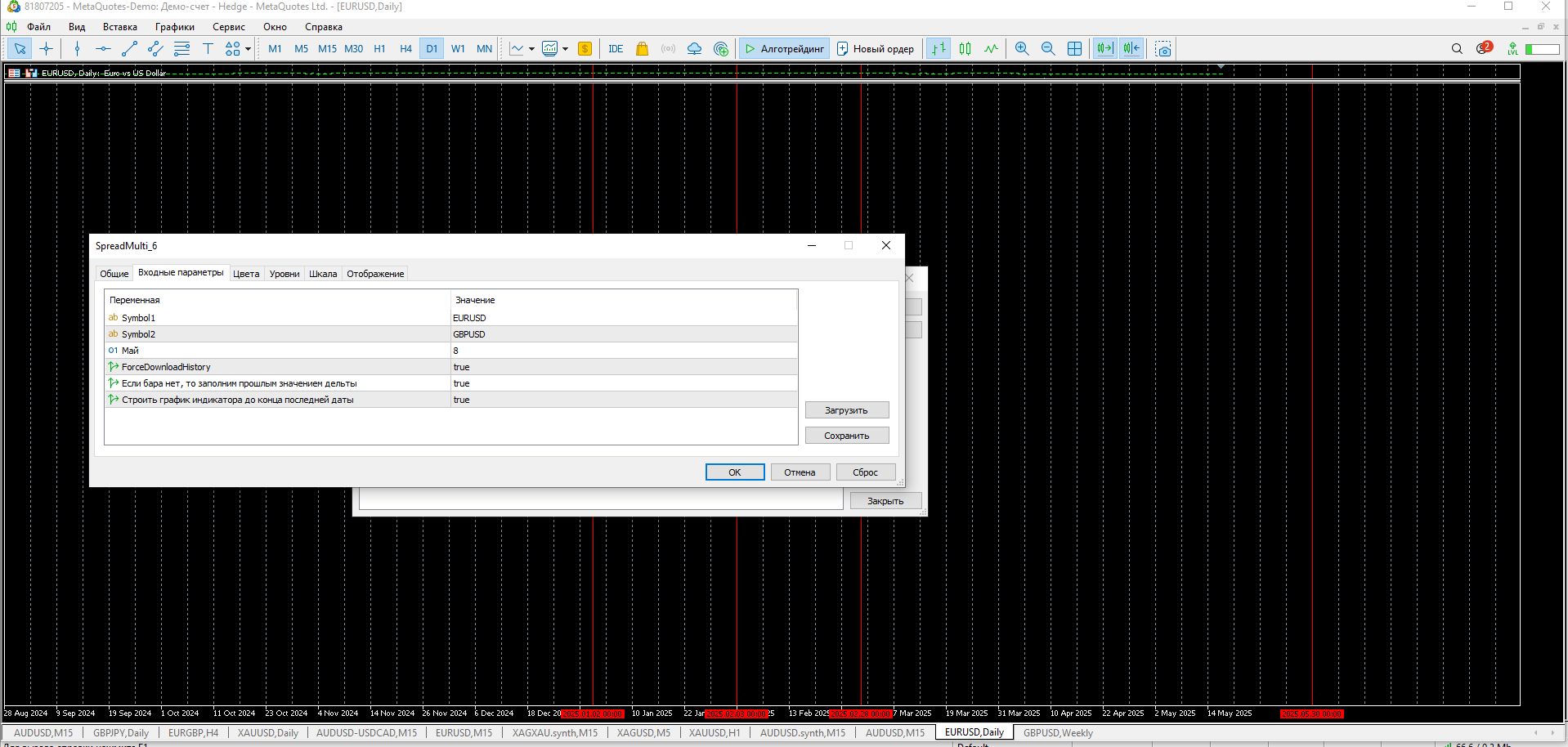Pick the vertical line drawing tool
Viewport: 1568px width, 747px height.
click(x=77, y=49)
